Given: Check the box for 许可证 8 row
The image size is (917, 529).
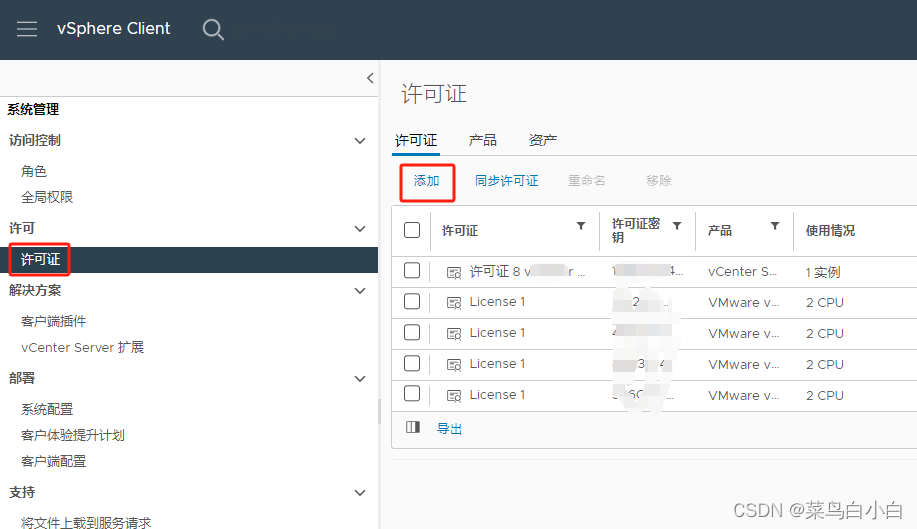Looking at the screenshot, I should pos(412,271).
